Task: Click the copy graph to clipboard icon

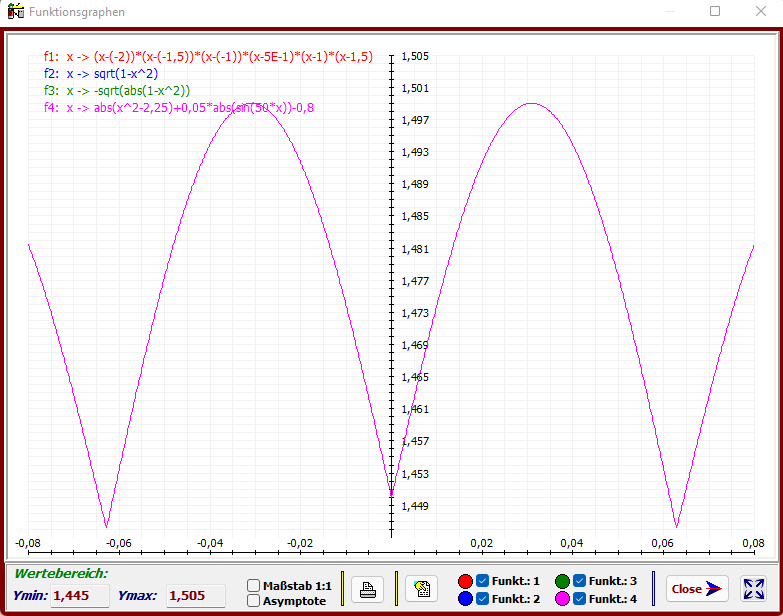Action: [x=421, y=589]
